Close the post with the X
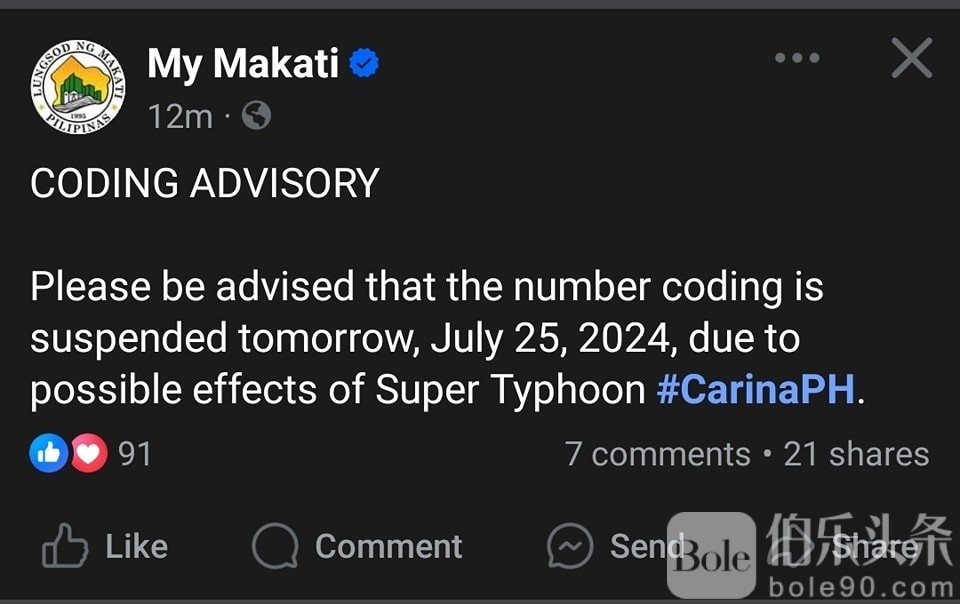Screen dimensions: 960x604 (911, 58)
